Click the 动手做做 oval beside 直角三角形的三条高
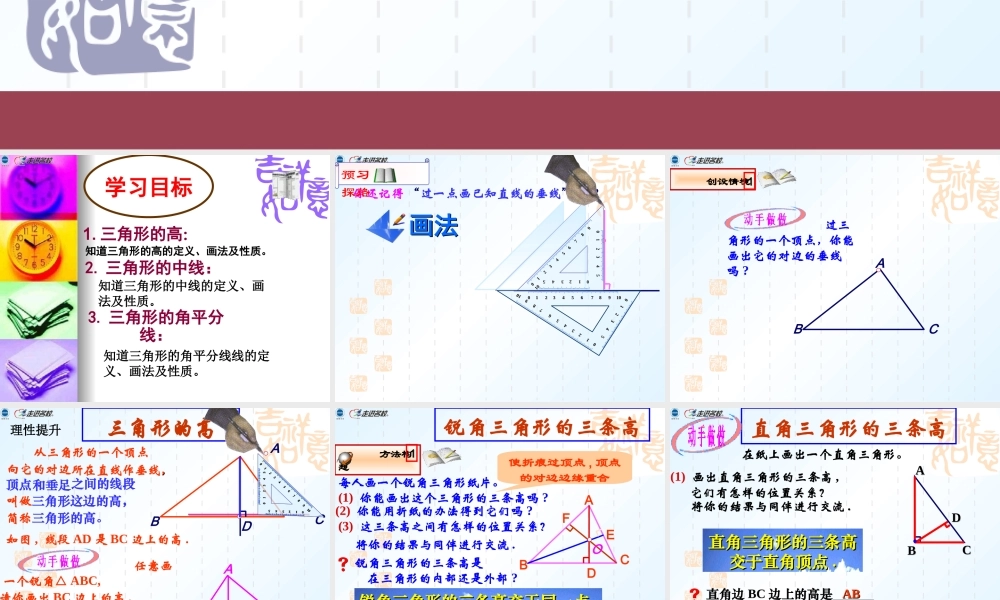The image size is (1000, 600). (705, 435)
